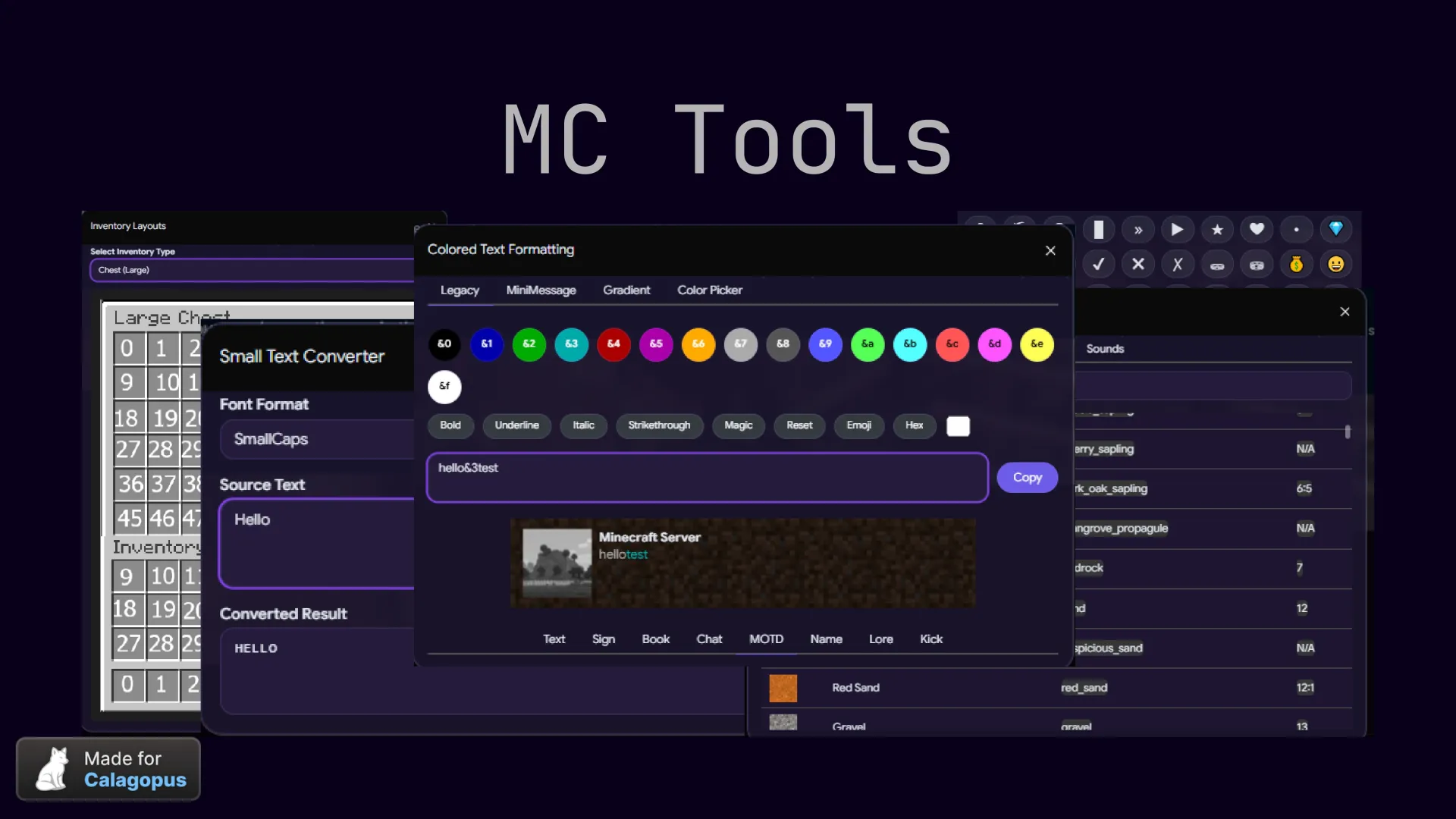1456x819 pixels.
Task: Pick the &3 dark aqua color code
Action: point(572,344)
